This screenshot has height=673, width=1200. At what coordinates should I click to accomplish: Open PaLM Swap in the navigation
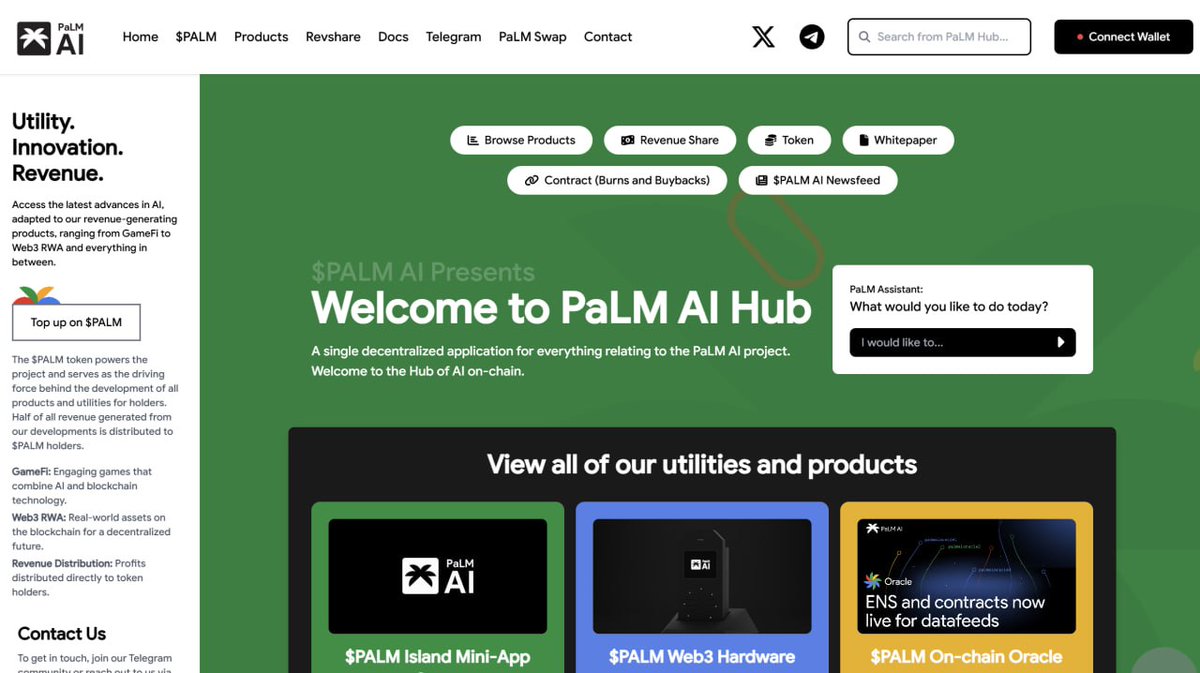pyautogui.click(x=532, y=37)
